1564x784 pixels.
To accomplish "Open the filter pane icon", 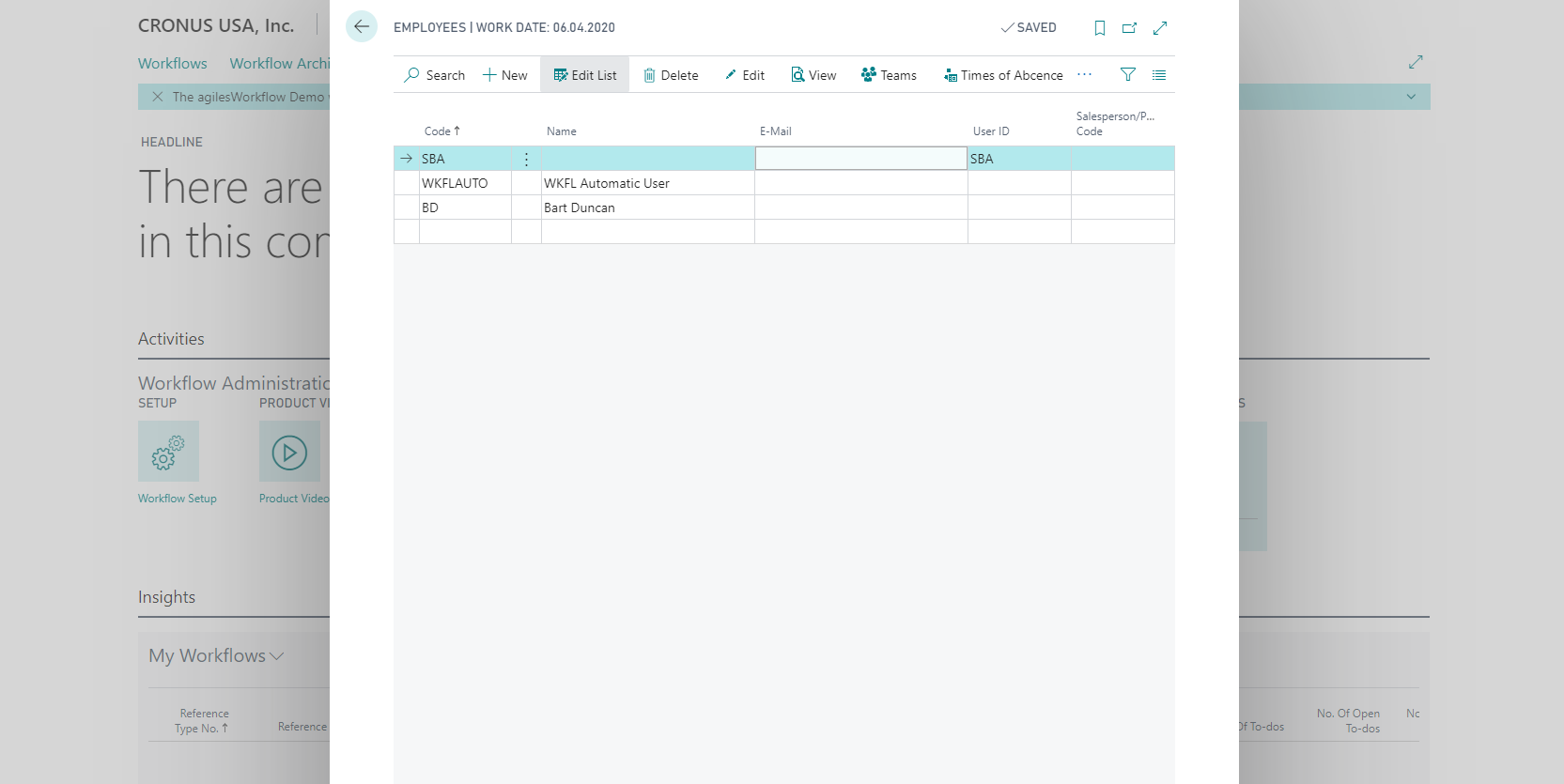I will 1128,75.
